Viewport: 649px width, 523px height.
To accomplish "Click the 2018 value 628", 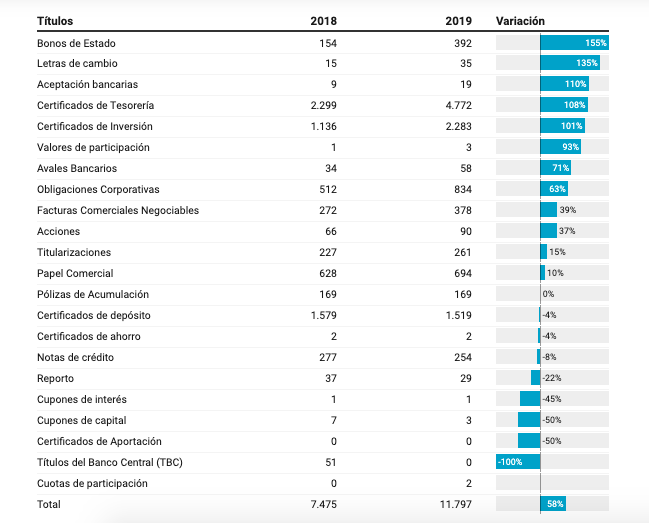I will [x=328, y=273].
